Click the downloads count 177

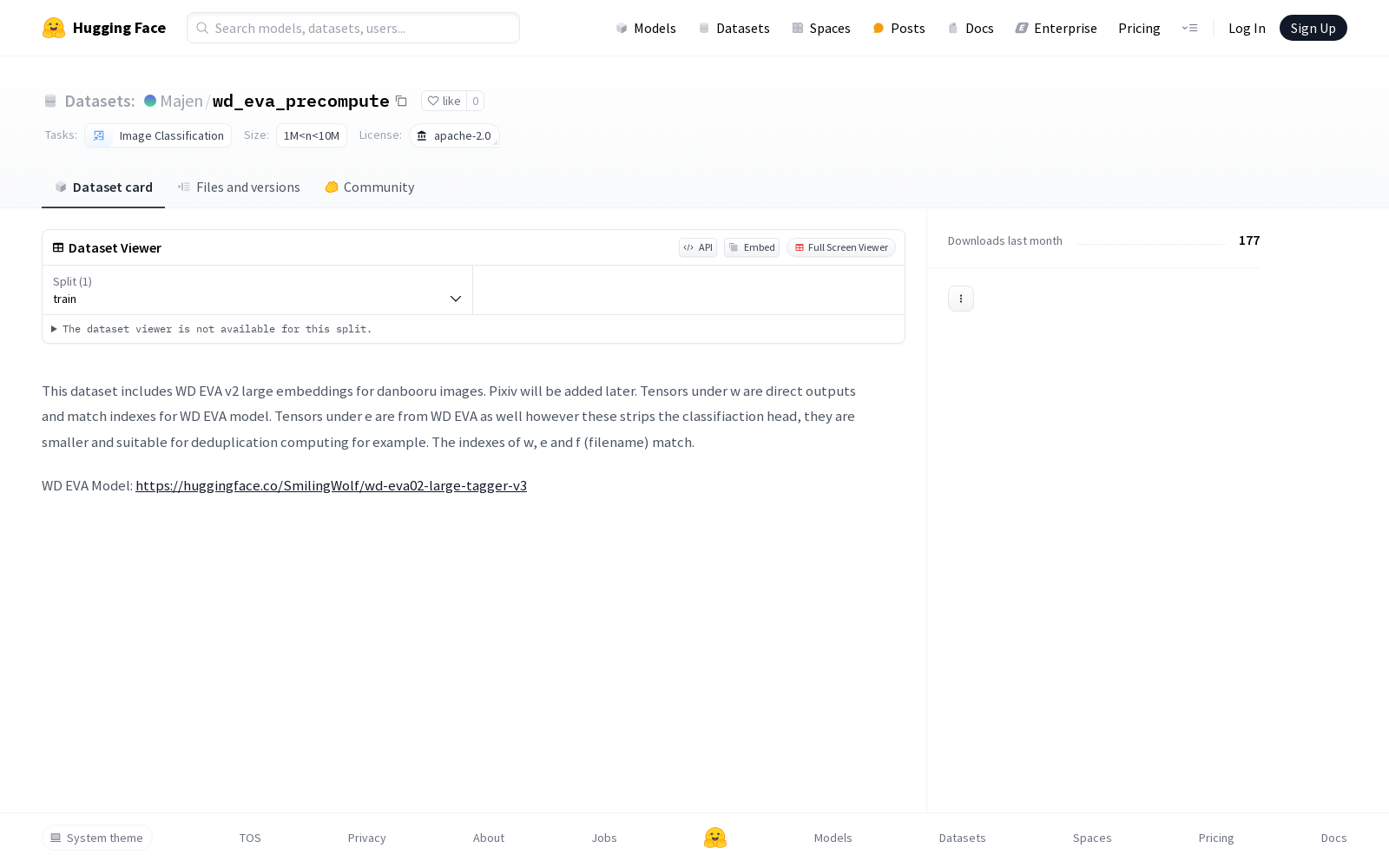click(x=1249, y=240)
